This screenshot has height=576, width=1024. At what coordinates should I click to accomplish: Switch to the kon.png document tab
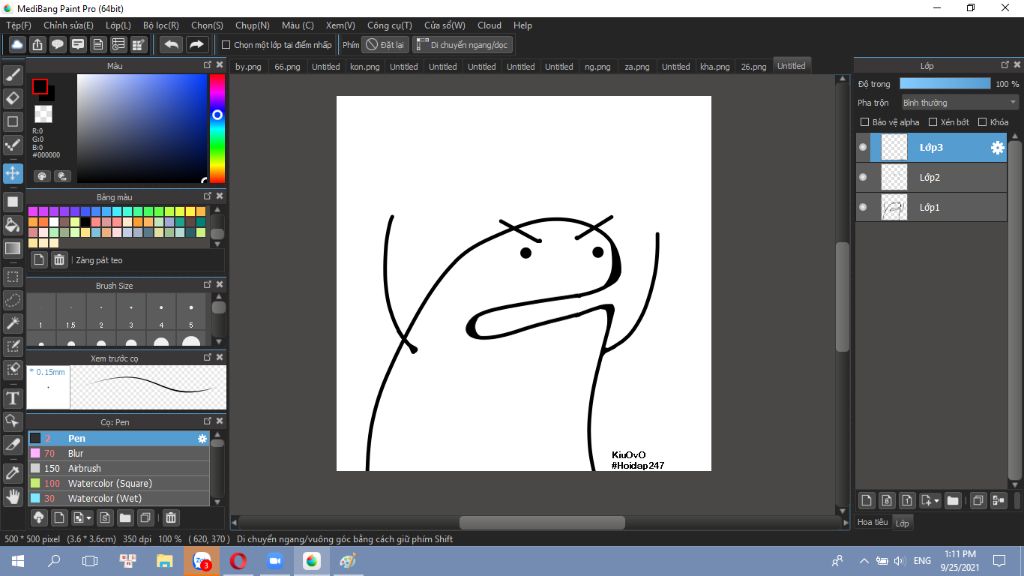[364, 67]
